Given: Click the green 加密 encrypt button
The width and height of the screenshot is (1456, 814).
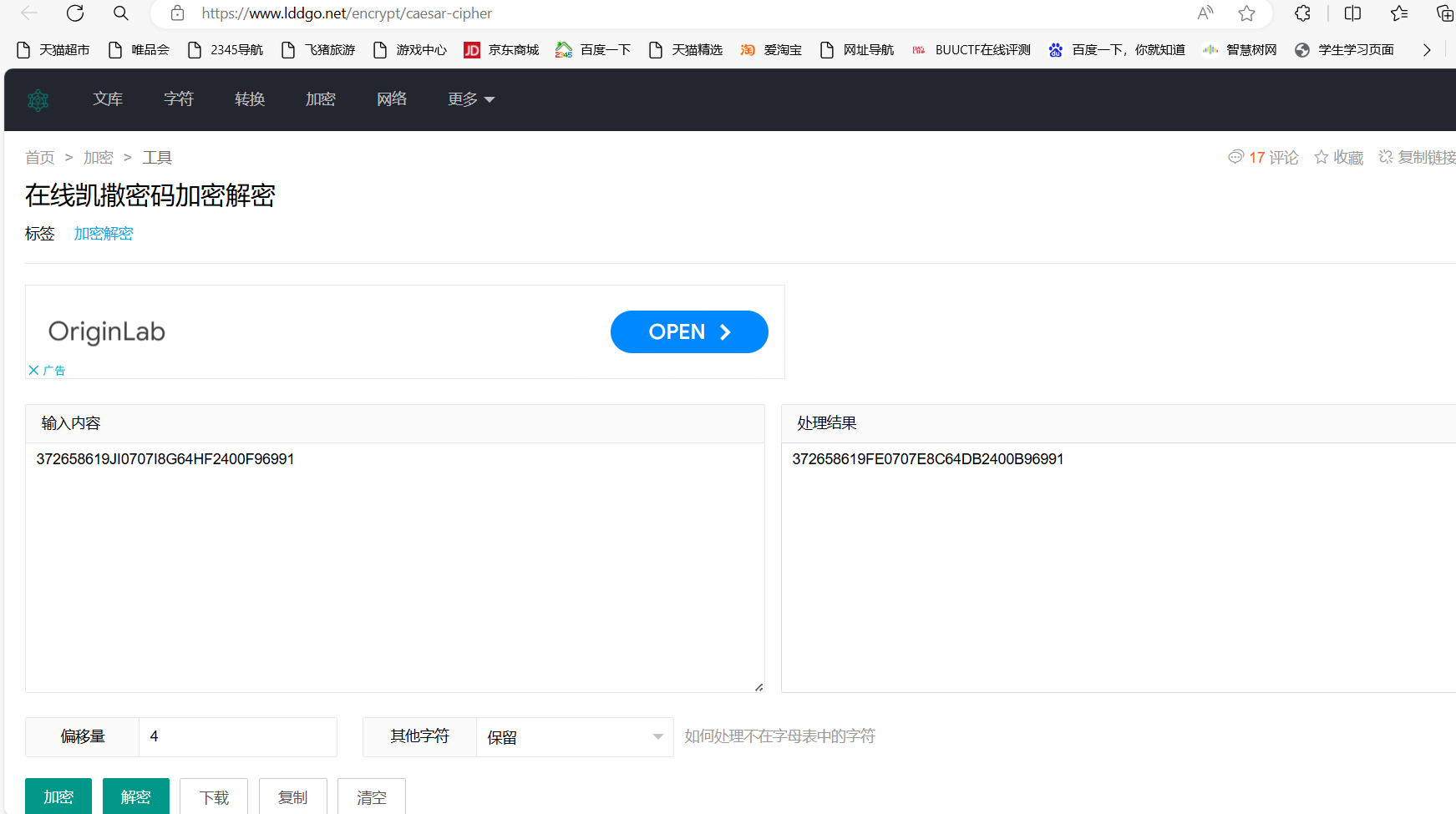Looking at the screenshot, I should tap(58, 796).
